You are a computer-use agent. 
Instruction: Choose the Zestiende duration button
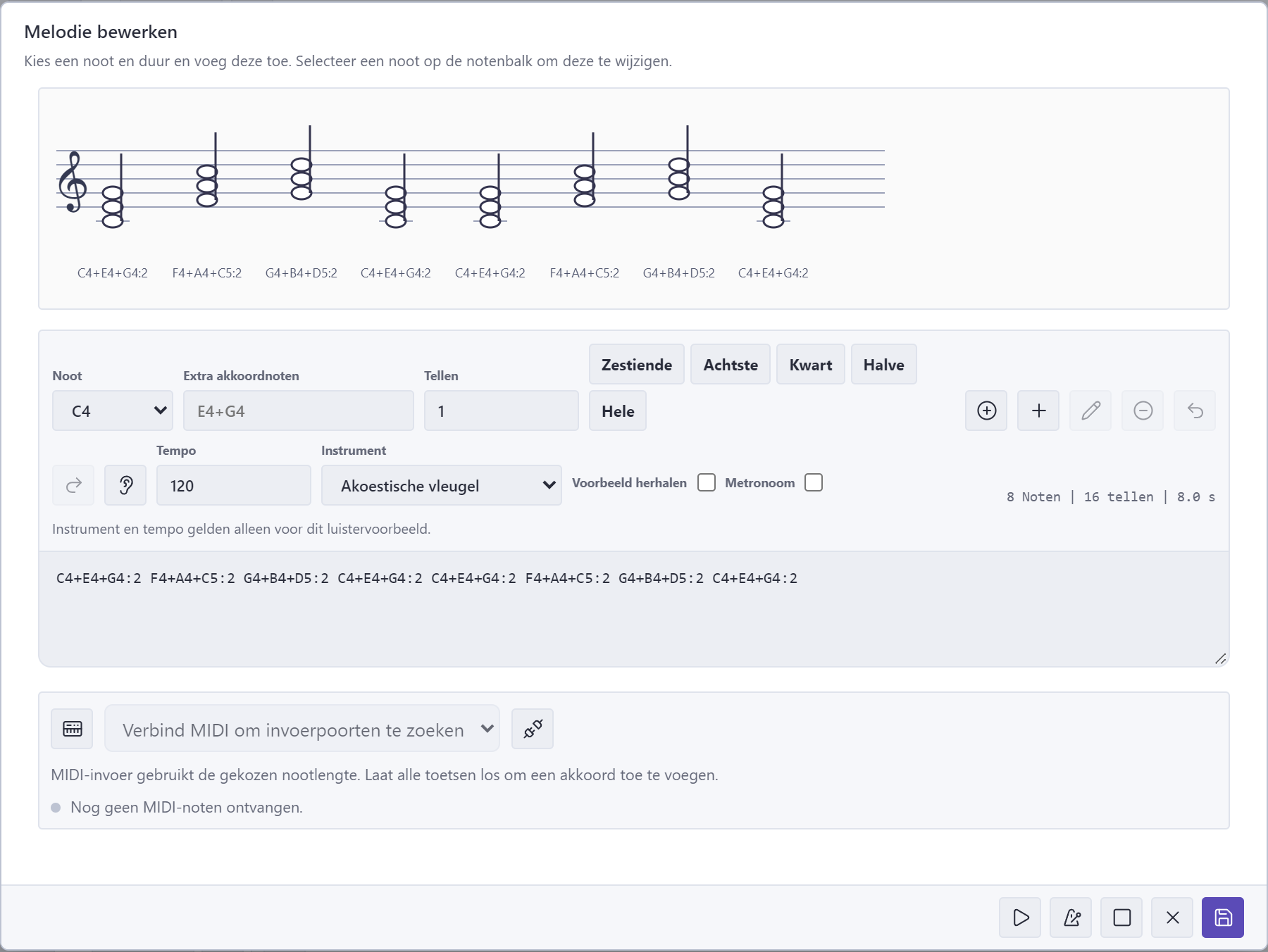pos(637,364)
